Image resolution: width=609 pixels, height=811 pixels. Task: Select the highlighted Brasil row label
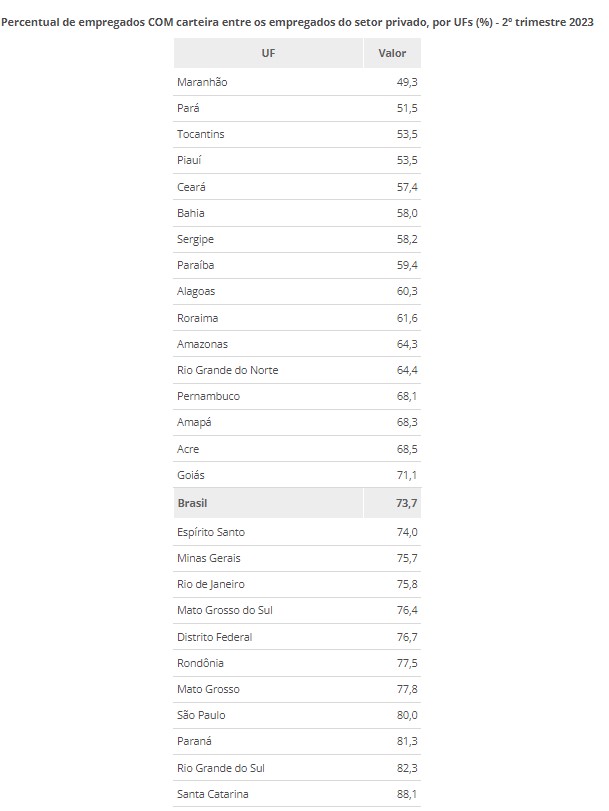(192, 503)
